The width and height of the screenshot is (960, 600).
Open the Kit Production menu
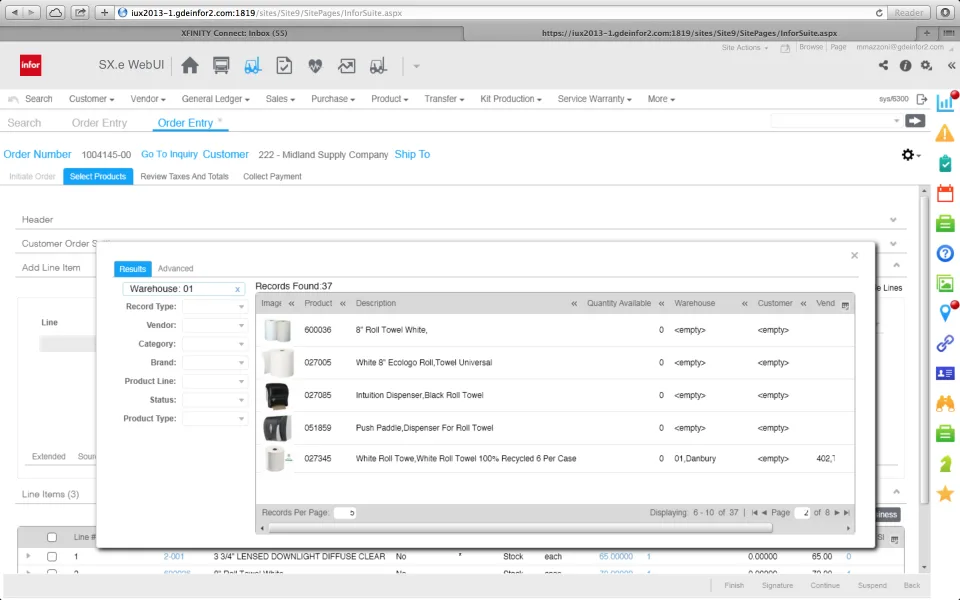(511, 99)
